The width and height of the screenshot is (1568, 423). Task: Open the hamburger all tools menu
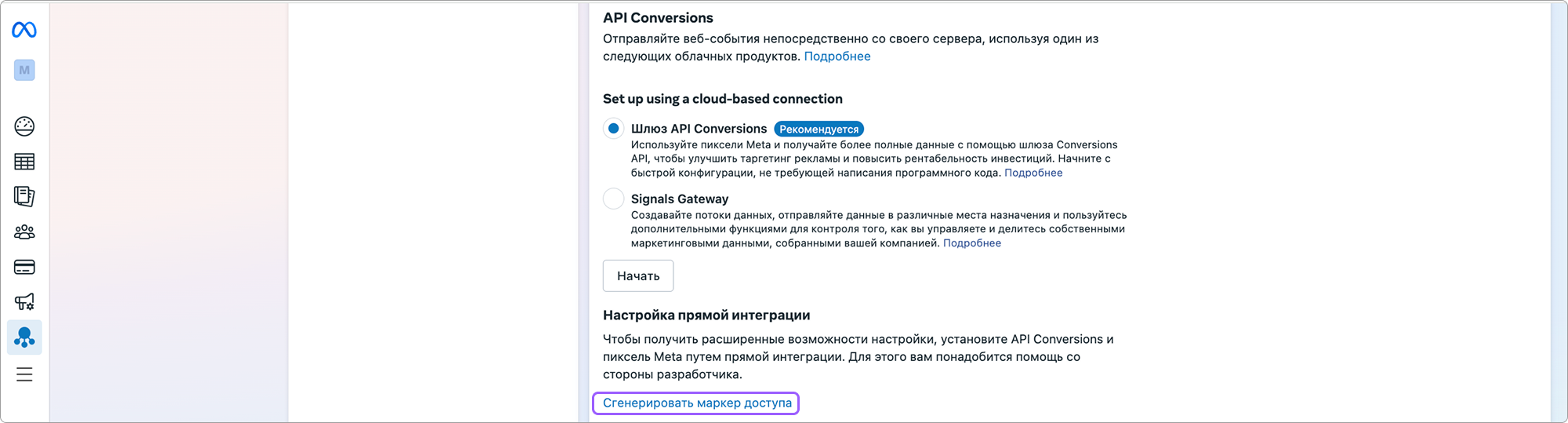tap(24, 374)
